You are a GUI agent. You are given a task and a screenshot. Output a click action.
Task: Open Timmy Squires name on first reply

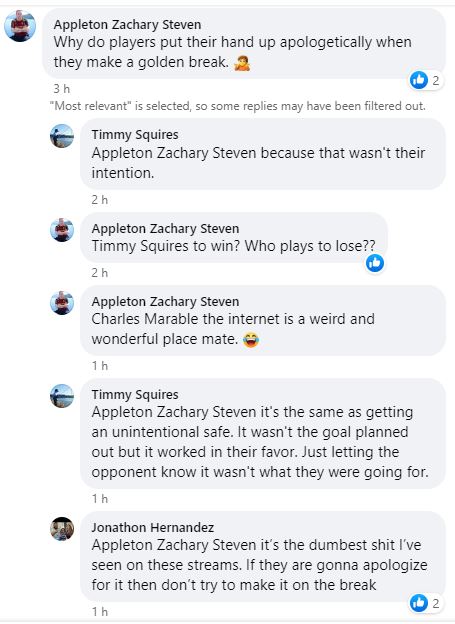(x=135, y=135)
